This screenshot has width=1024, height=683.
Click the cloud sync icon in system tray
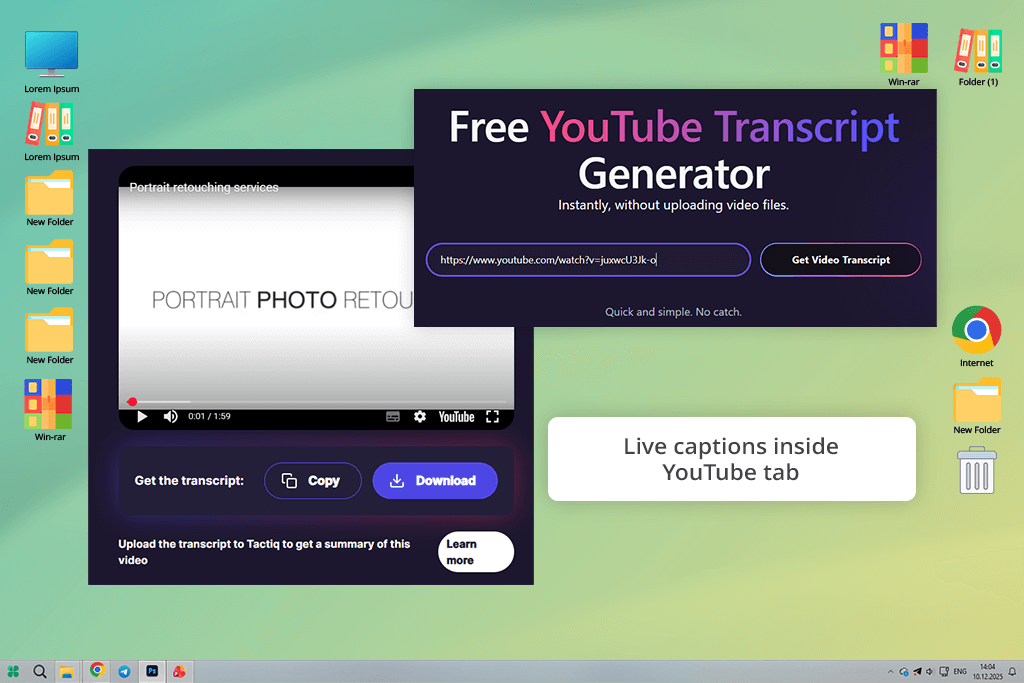coord(904,671)
